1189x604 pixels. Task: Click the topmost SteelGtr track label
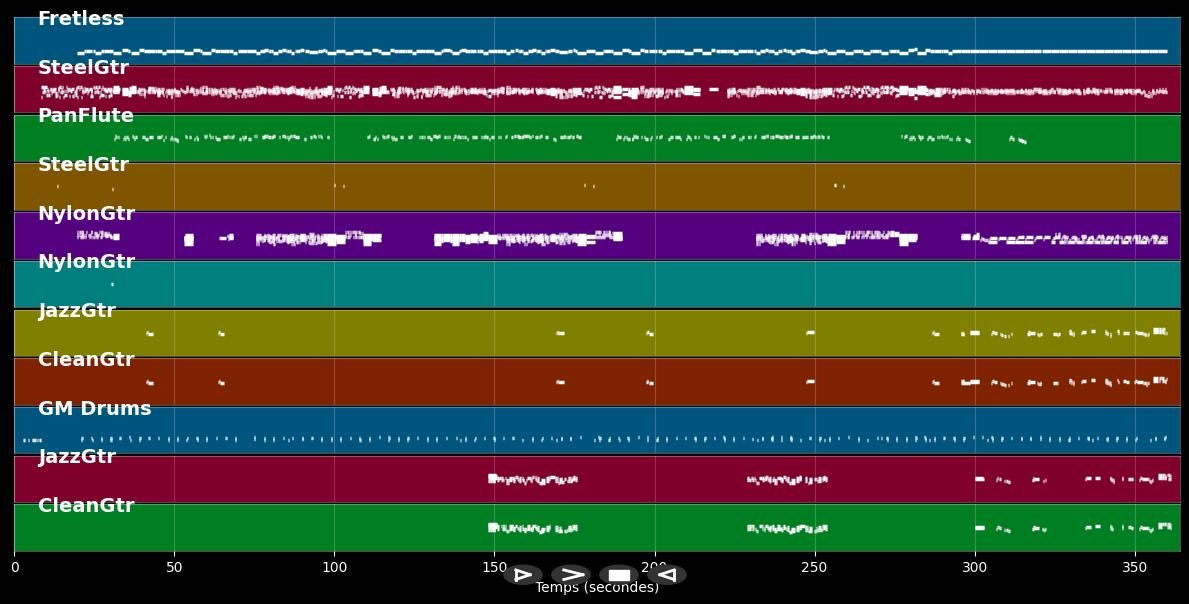tap(83, 68)
